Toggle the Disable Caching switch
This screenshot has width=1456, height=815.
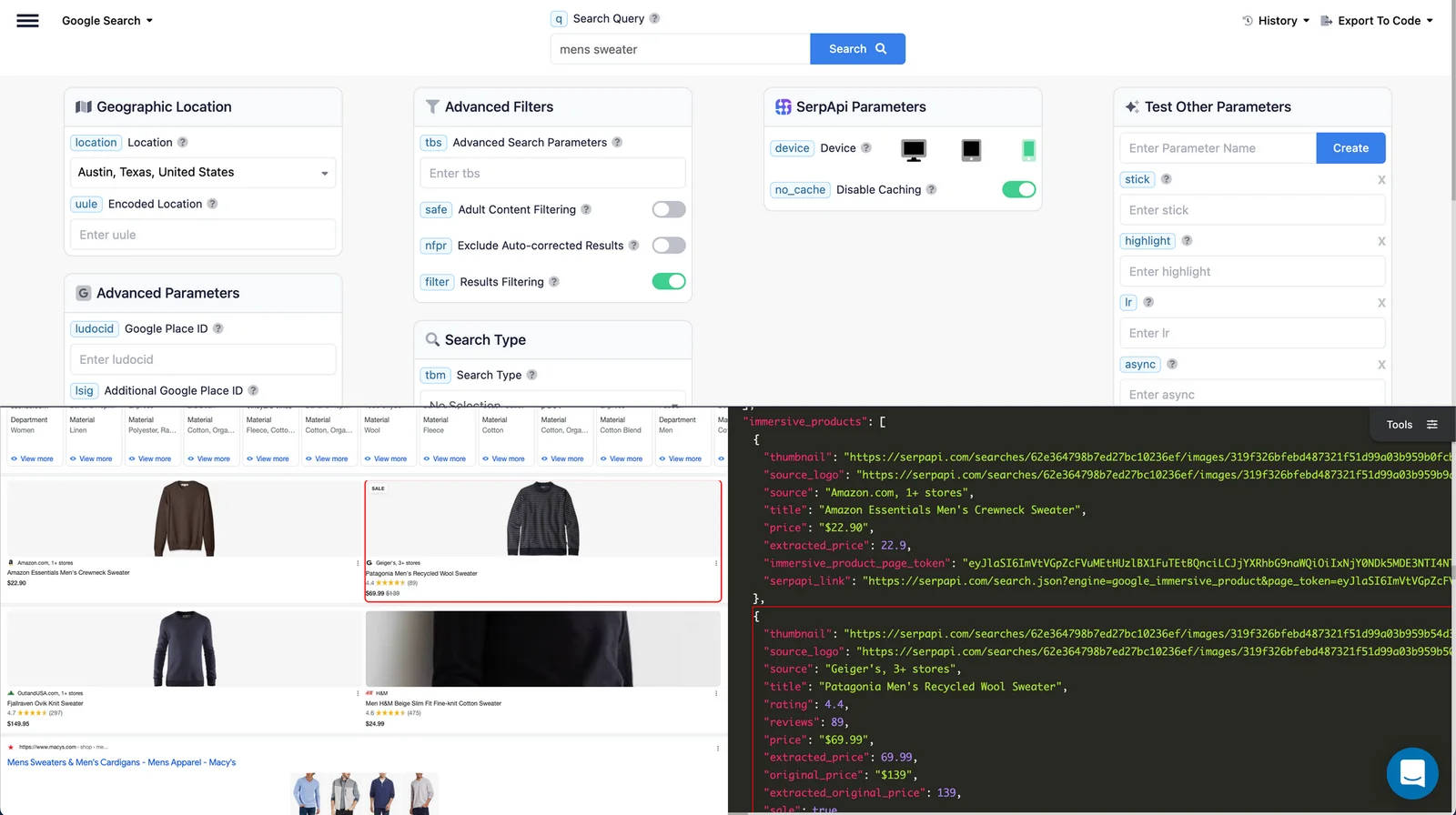[x=1018, y=189]
